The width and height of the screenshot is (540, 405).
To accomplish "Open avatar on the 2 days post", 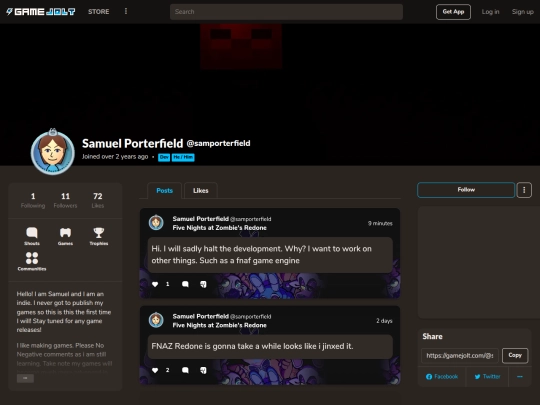I will (156, 320).
